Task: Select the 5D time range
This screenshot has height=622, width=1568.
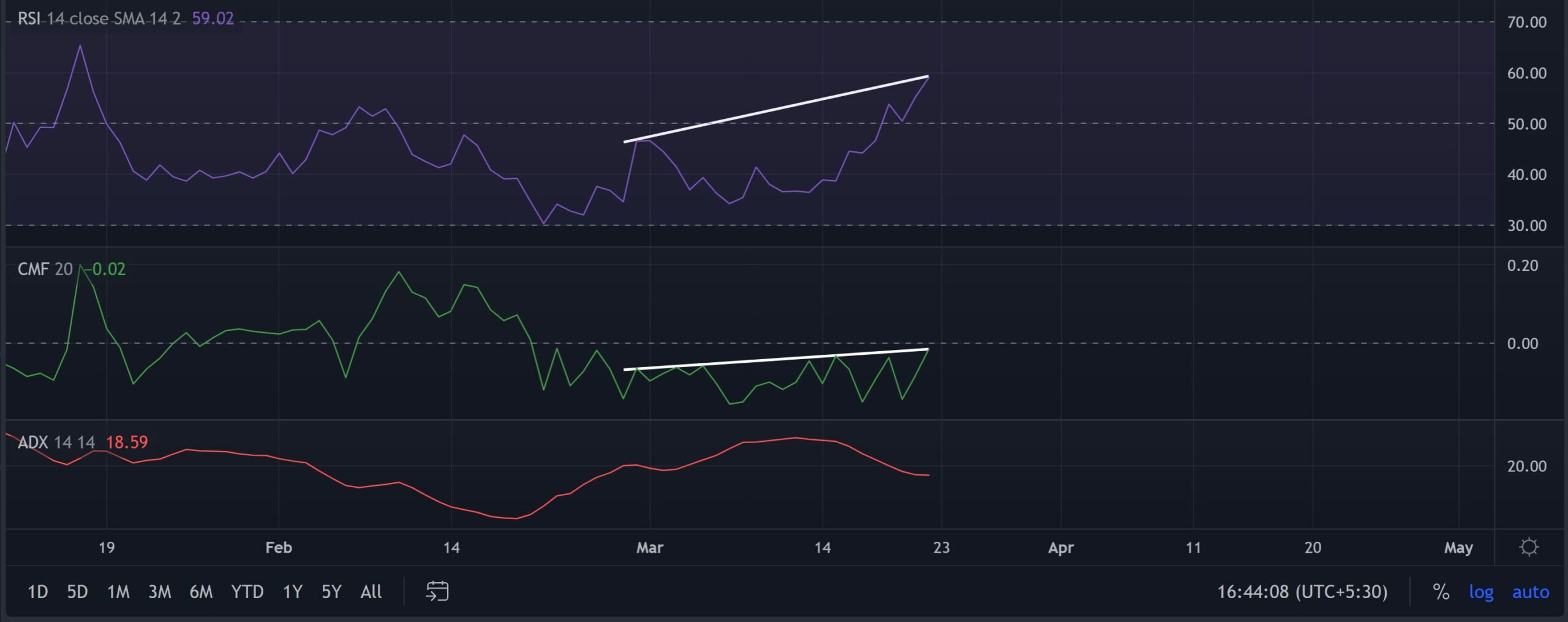Action: coord(77,591)
